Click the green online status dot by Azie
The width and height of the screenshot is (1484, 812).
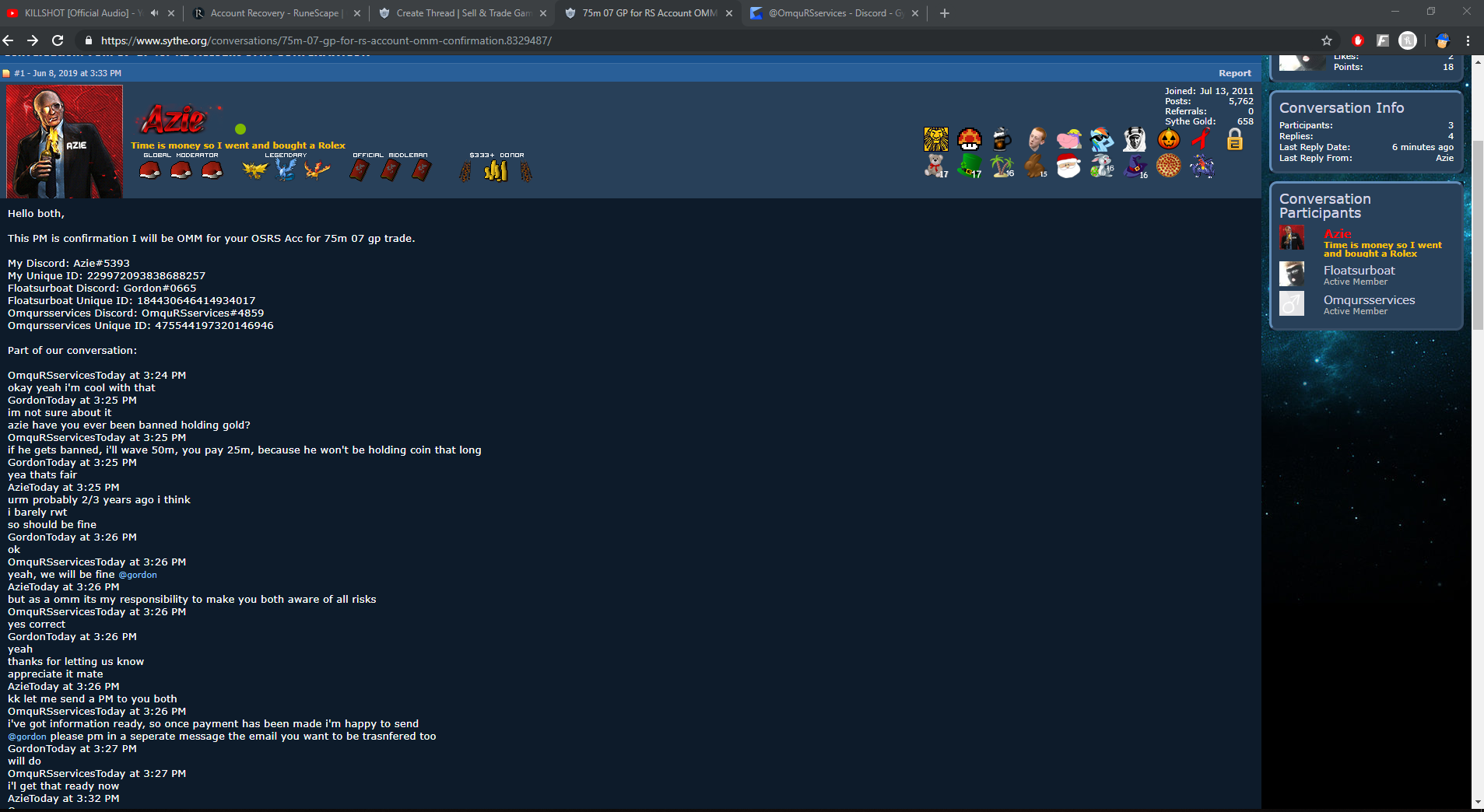point(240,129)
